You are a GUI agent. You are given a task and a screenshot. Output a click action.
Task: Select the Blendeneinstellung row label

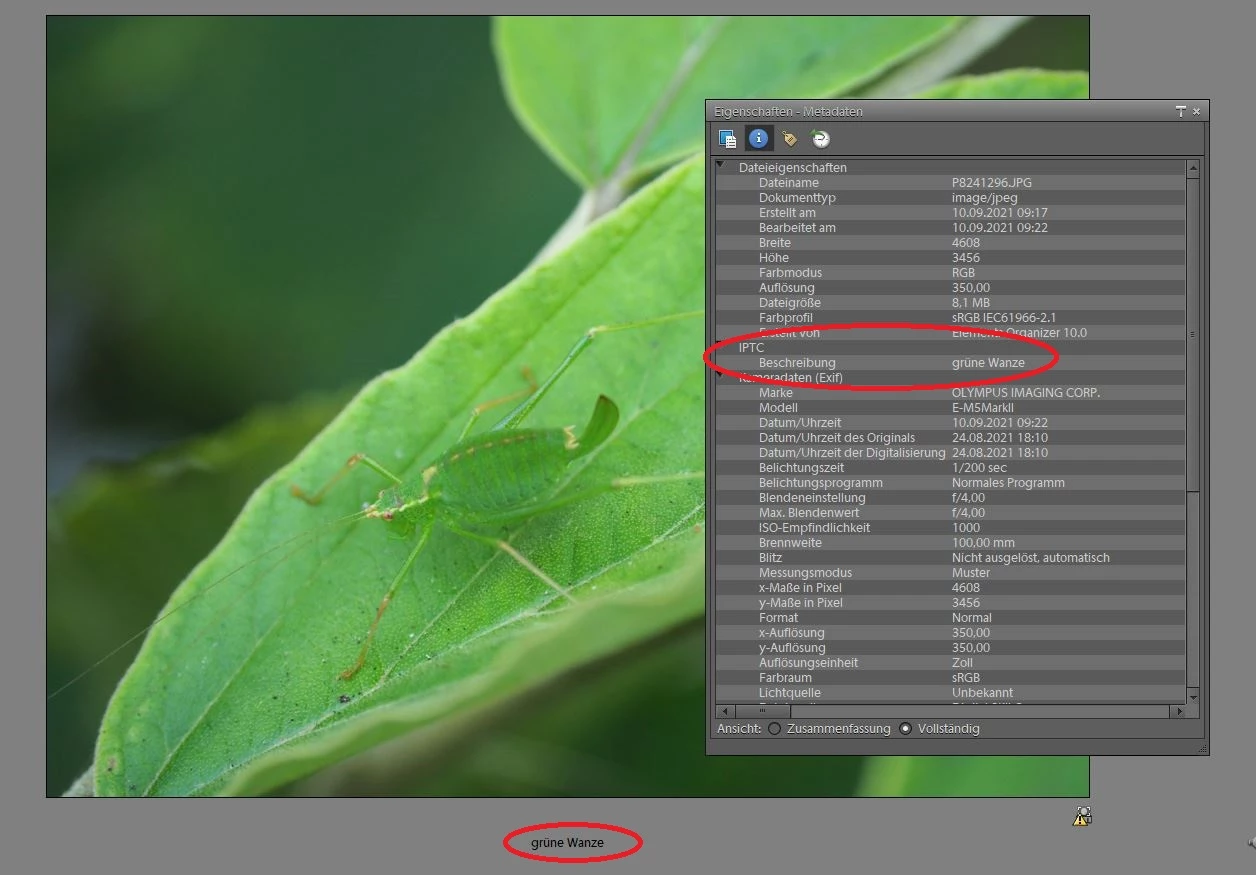pyautogui.click(x=812, y=497)
